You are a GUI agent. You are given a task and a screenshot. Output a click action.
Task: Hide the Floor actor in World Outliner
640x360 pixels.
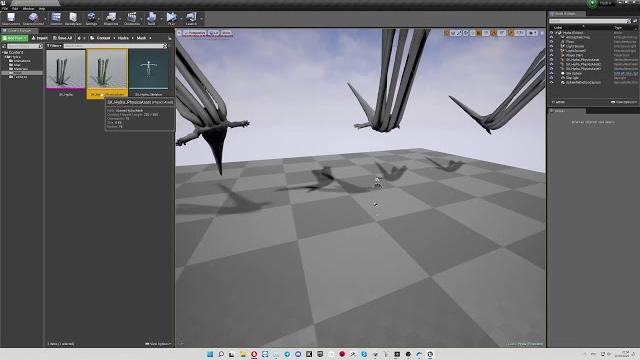(551, 42)
